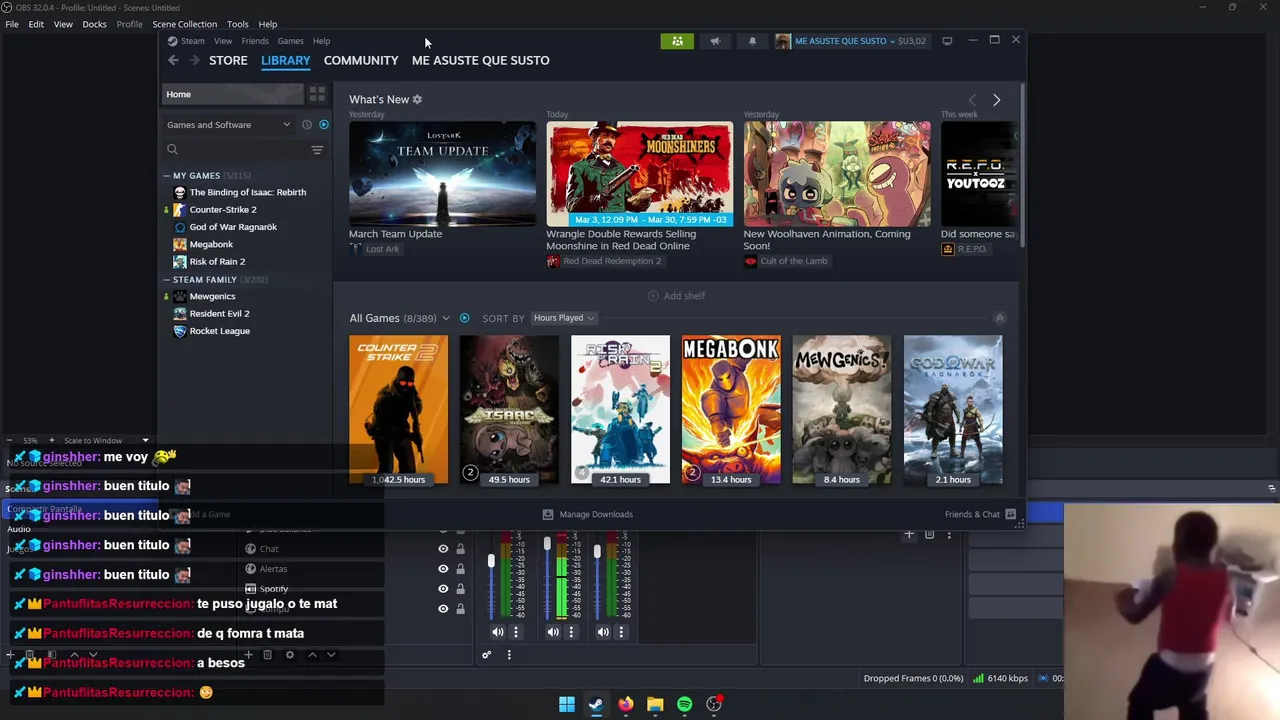Mute the leftmost OBS mixer channel
Screen dimensions: 1280x720
point(497,632)
